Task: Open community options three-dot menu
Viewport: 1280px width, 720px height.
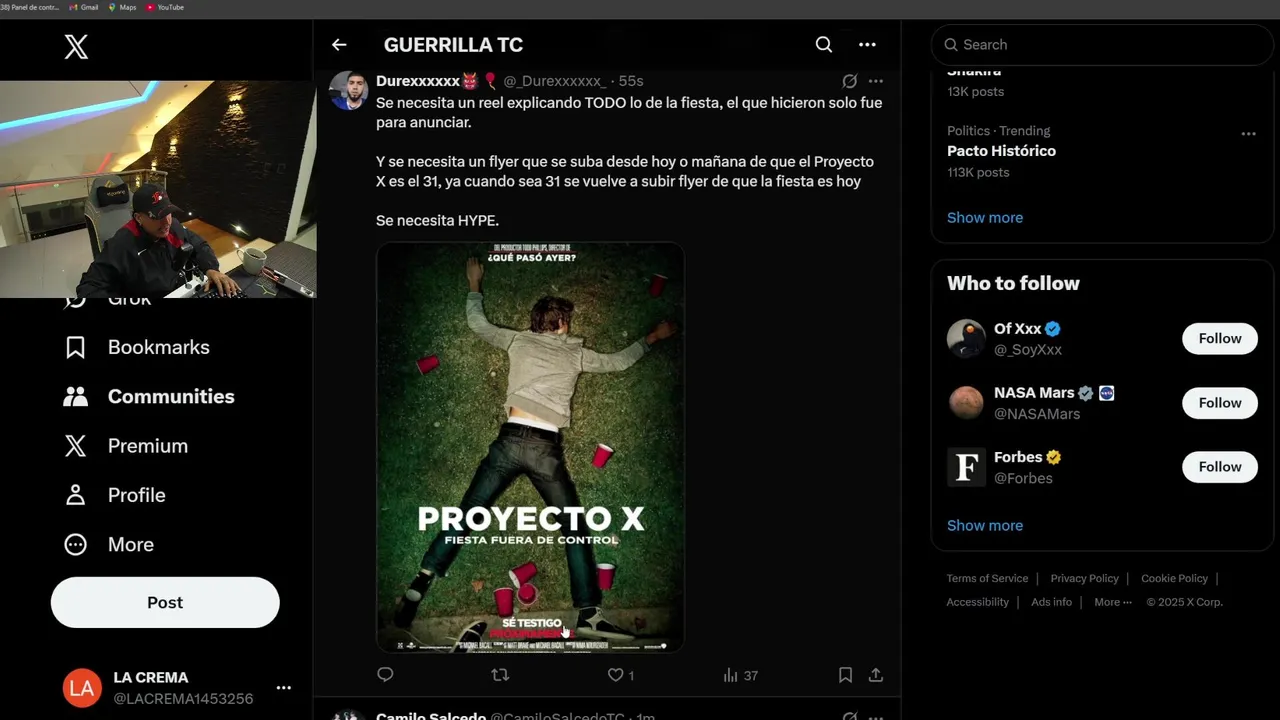Action: coord(867,45)
